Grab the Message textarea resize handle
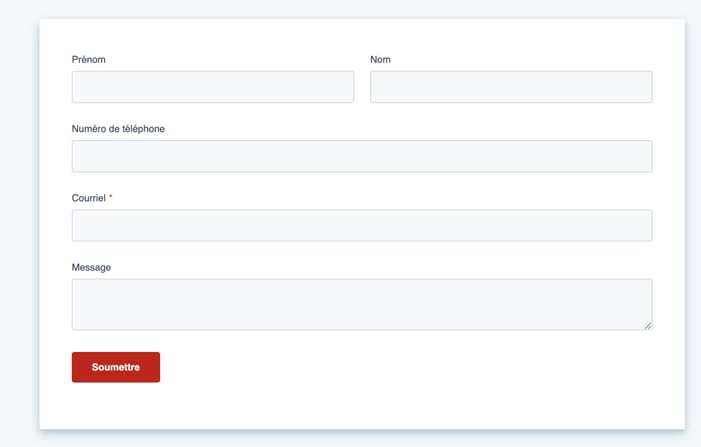The image size is (701, 447). coord(648,326)
